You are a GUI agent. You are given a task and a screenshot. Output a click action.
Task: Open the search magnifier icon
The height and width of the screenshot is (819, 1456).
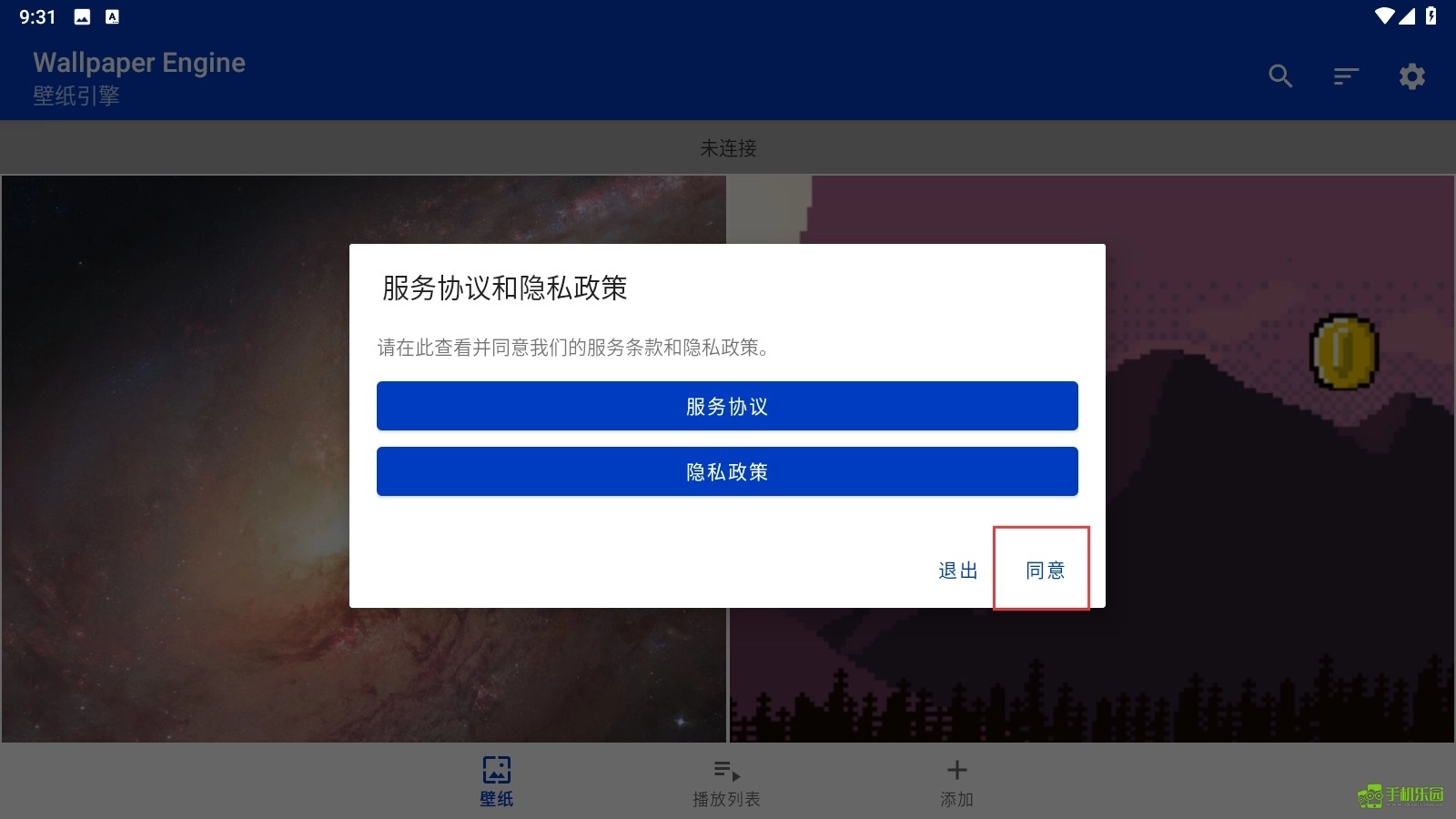click(x=1280, y=76)
